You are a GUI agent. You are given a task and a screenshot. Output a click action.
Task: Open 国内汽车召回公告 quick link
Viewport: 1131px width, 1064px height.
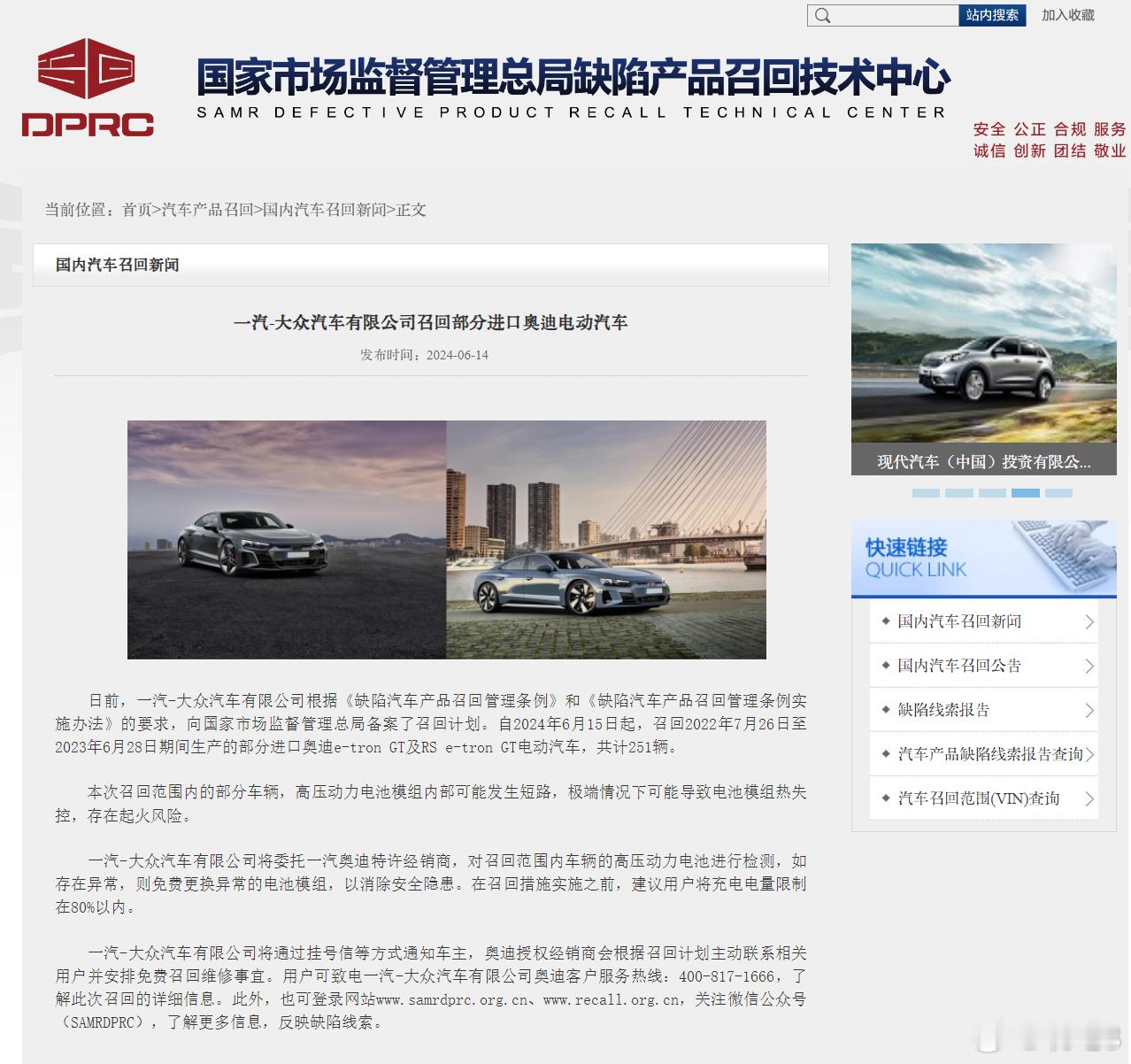tap(959, 666)
